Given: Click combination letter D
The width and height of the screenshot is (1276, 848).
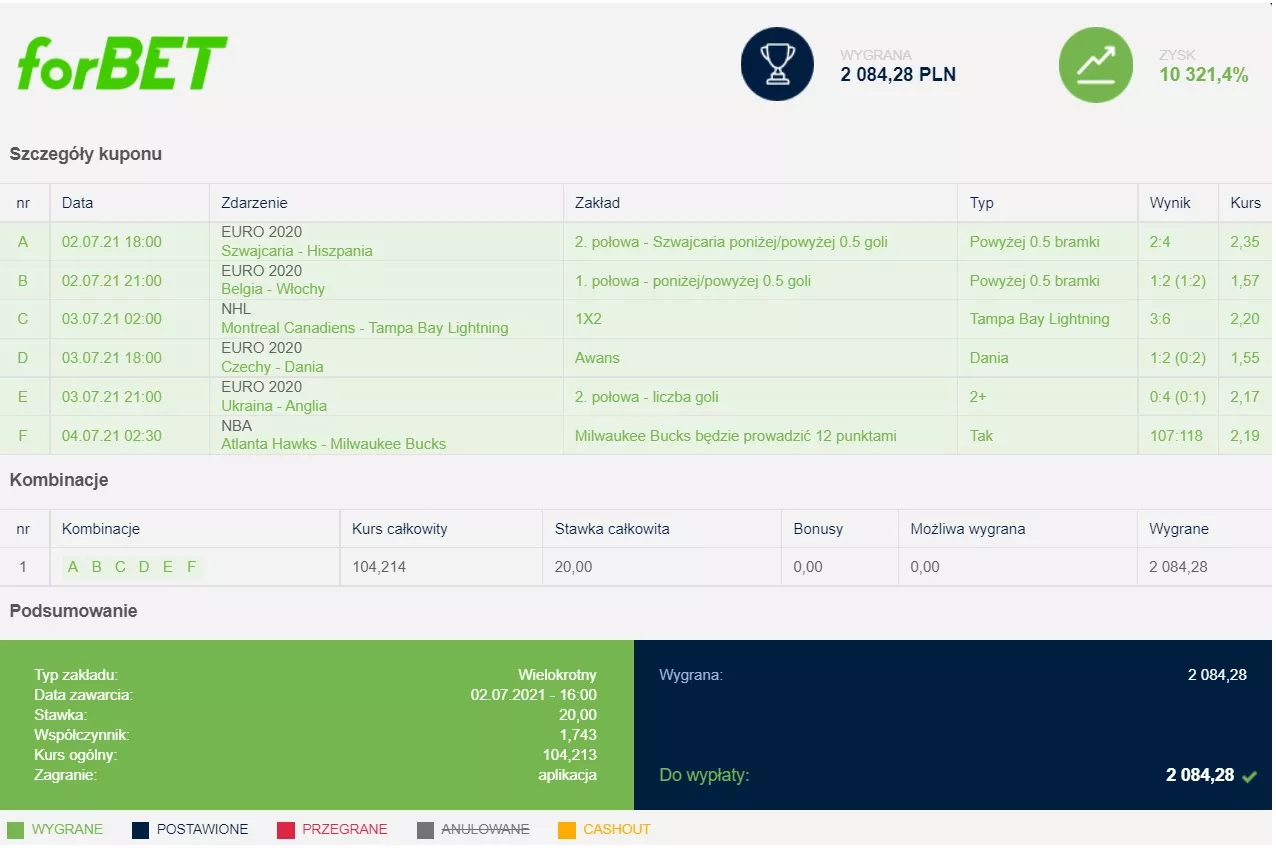Looking at the screenshot, I should [144, 567].
